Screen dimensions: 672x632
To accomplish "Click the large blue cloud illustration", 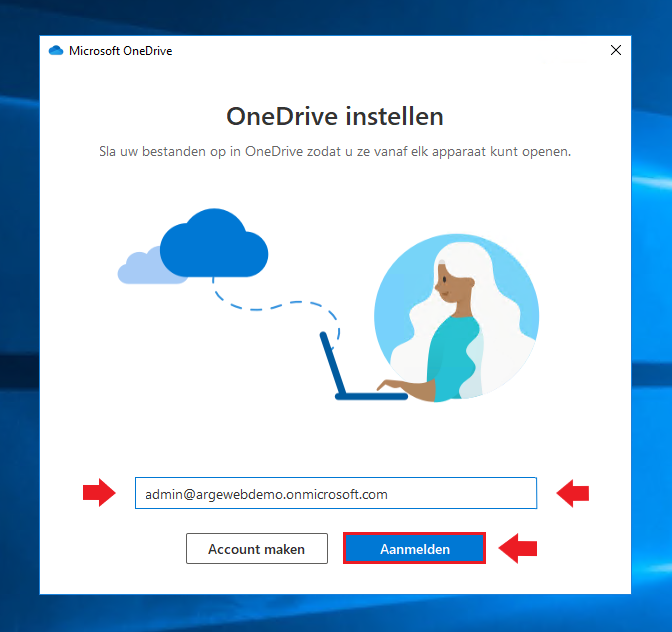I will click(x=214, y=243).
